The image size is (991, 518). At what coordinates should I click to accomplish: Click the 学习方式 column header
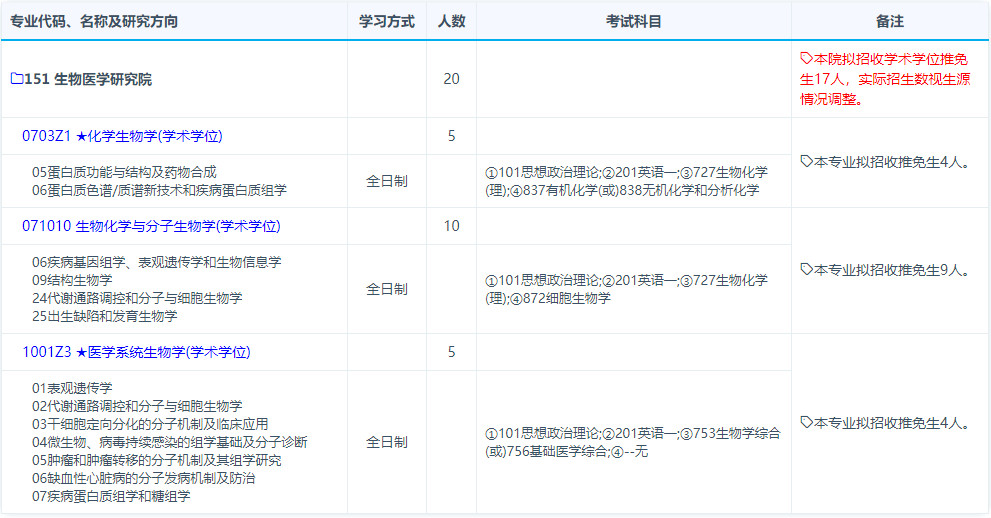pos(386,21)
